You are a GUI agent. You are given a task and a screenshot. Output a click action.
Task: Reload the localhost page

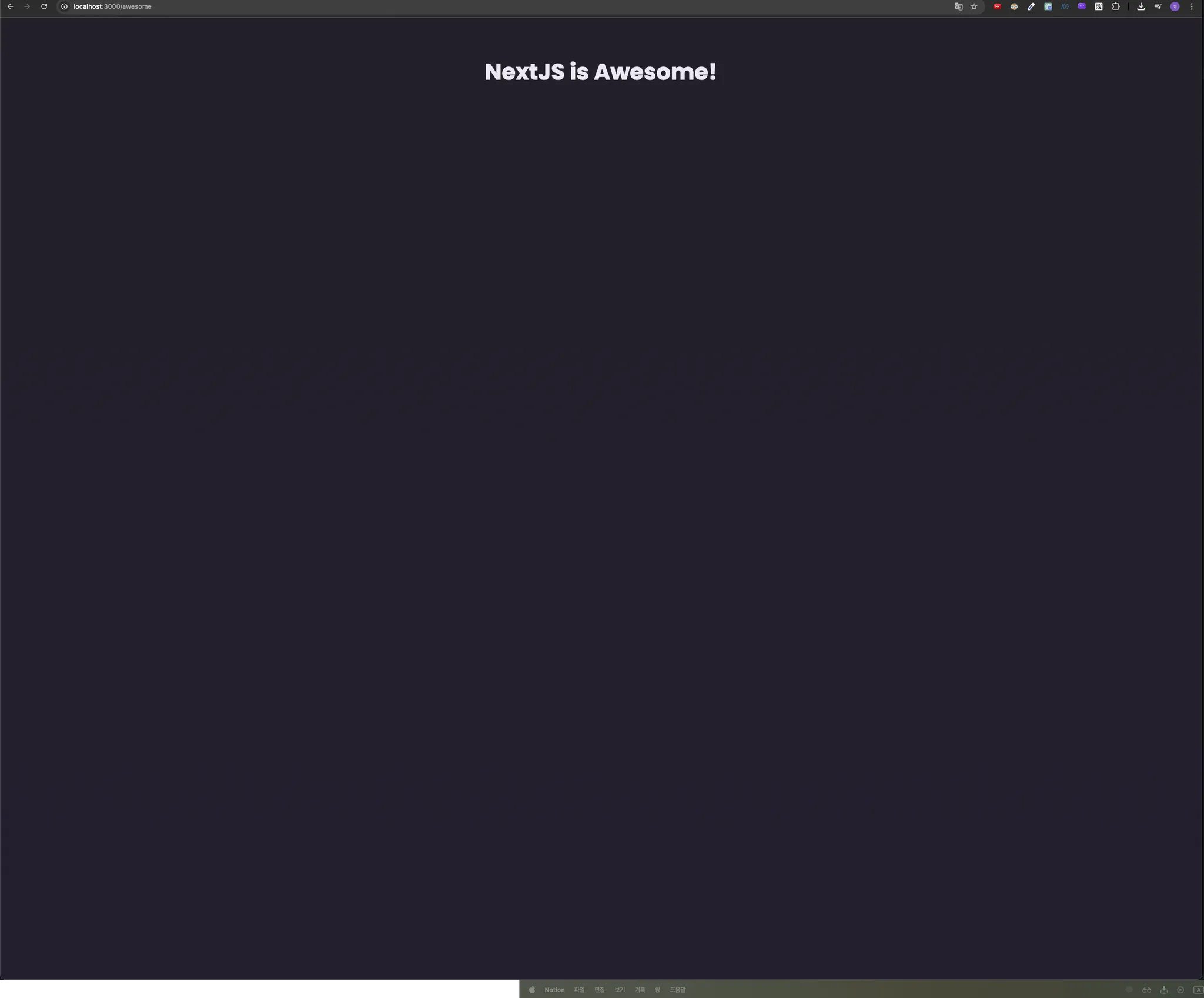[x=44, y=6]
